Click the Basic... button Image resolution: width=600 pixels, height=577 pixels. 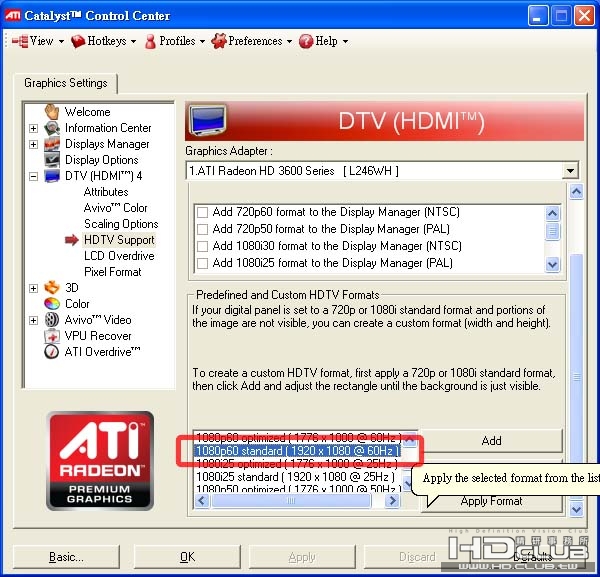(66, 557)
